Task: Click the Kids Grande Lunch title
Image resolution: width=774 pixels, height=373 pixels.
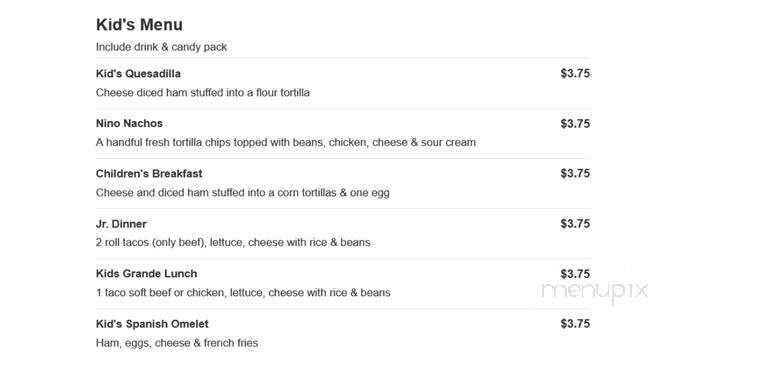Action: point(147,274)
